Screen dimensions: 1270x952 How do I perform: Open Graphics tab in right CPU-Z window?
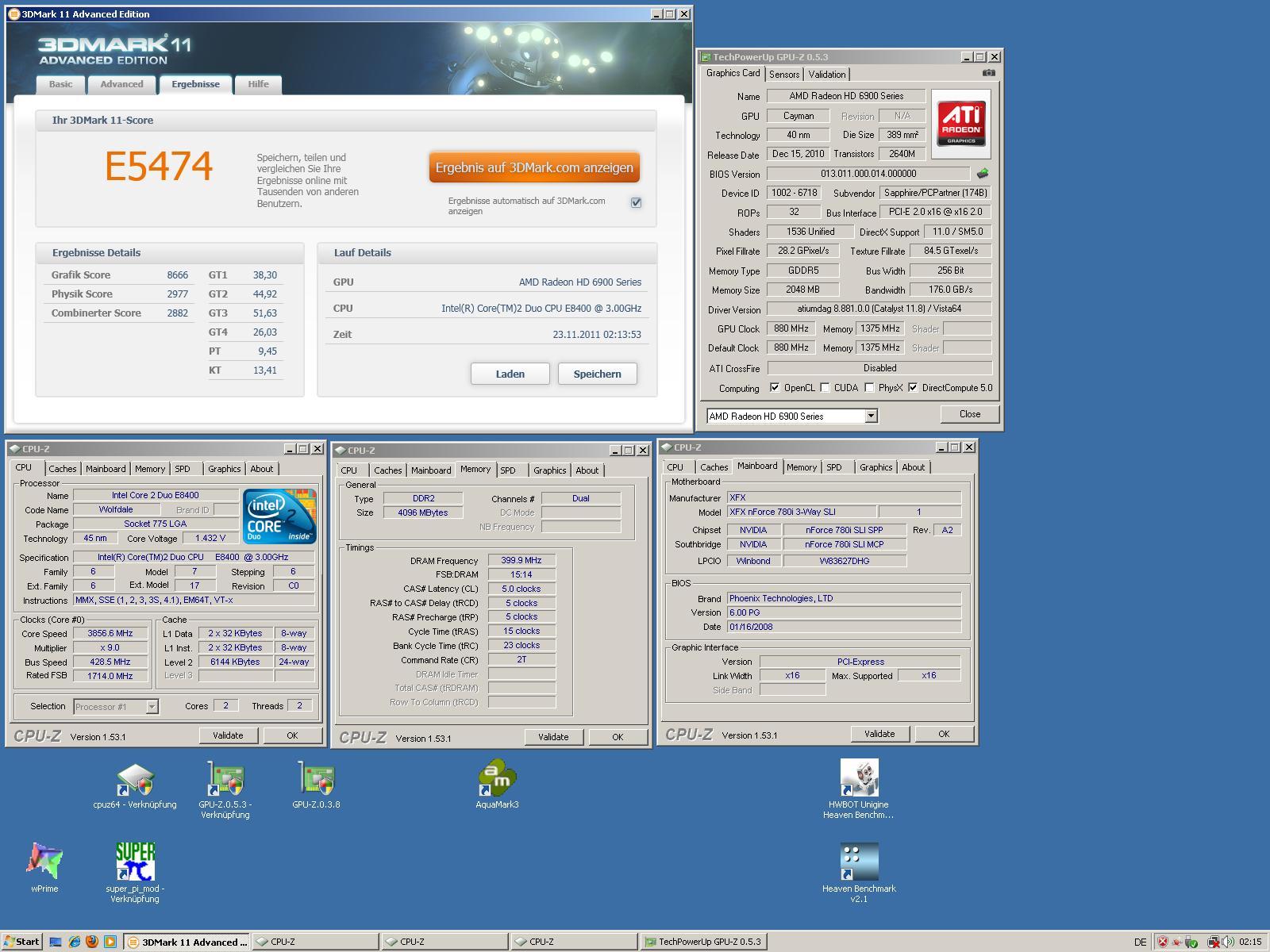[876, 467]
